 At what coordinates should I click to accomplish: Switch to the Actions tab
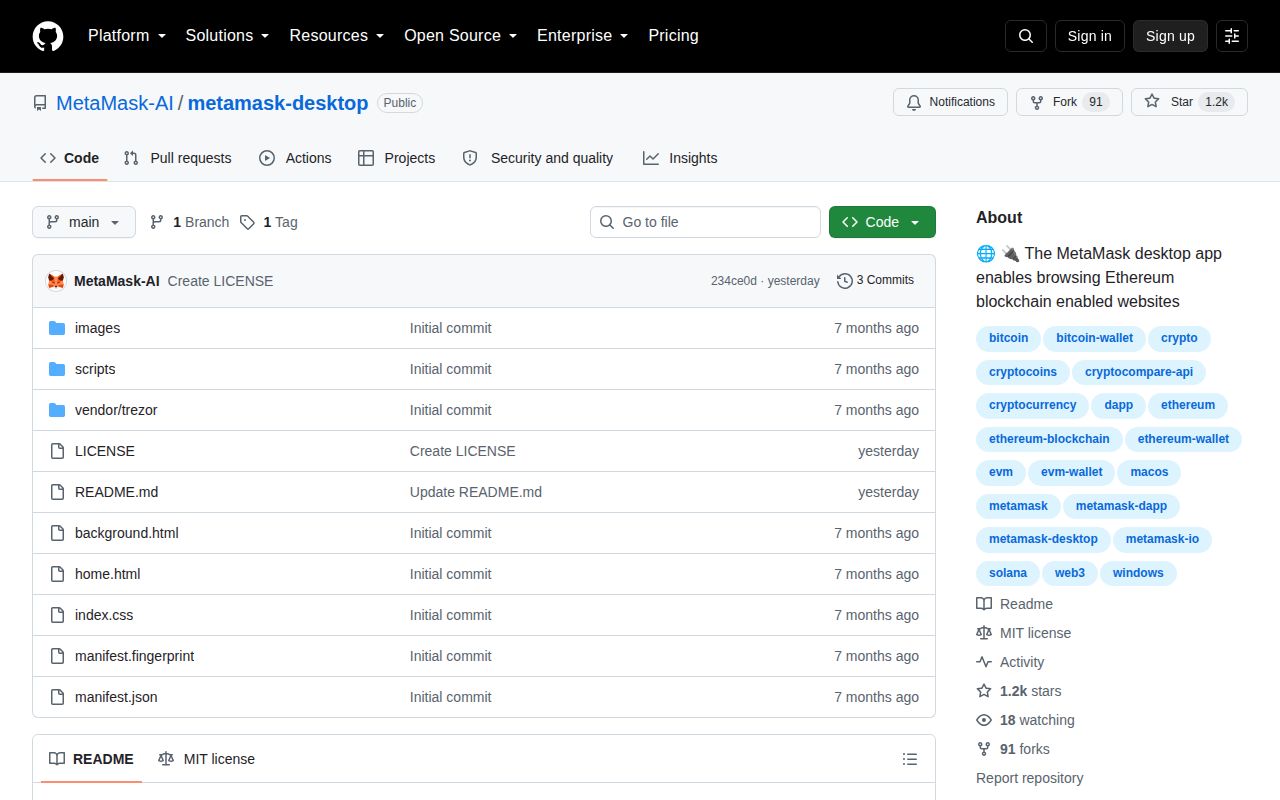(295, 158)
